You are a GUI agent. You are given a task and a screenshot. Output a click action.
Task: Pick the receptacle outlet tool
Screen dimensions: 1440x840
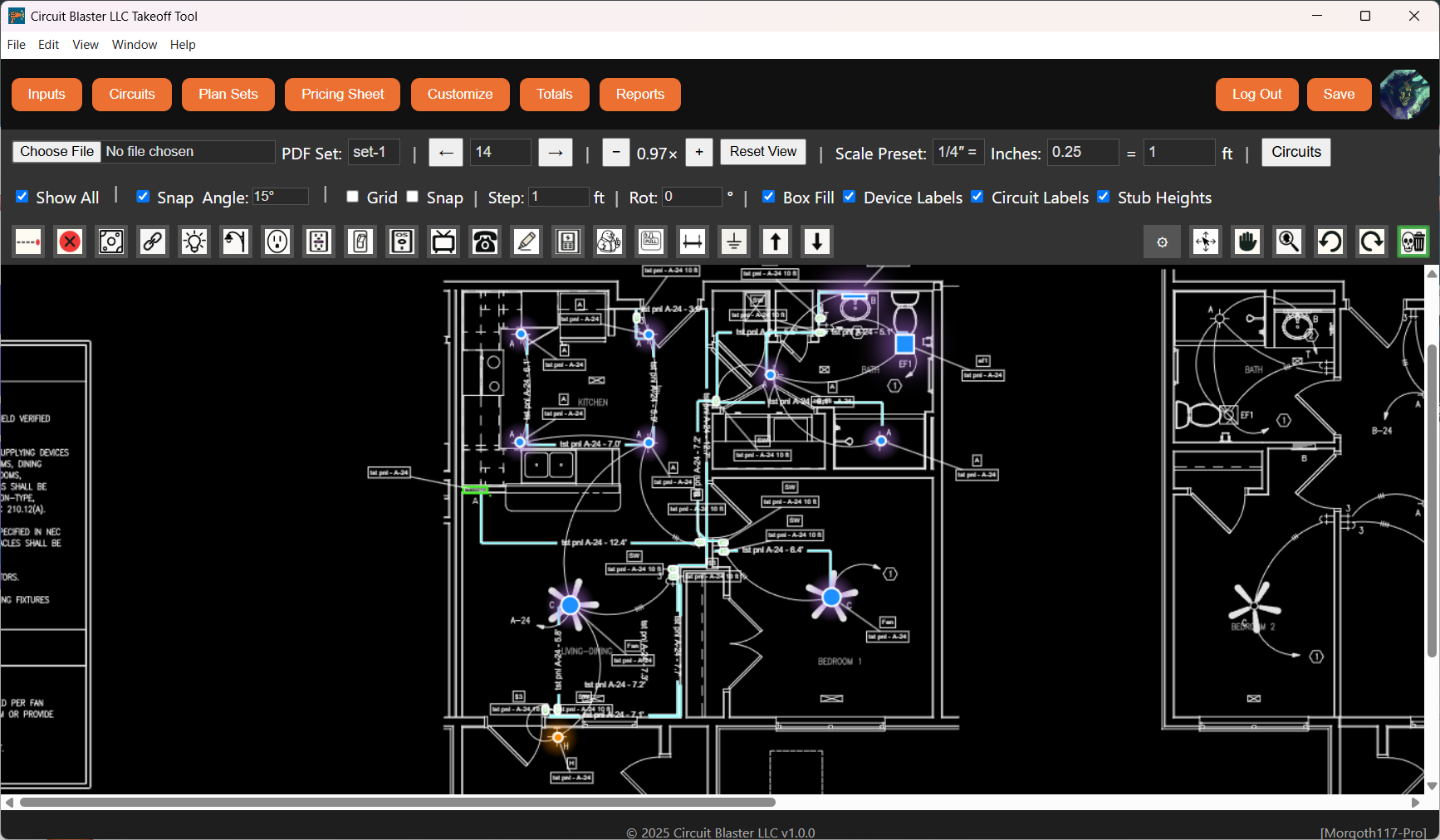pyautogui.click(x=277, y=242)
